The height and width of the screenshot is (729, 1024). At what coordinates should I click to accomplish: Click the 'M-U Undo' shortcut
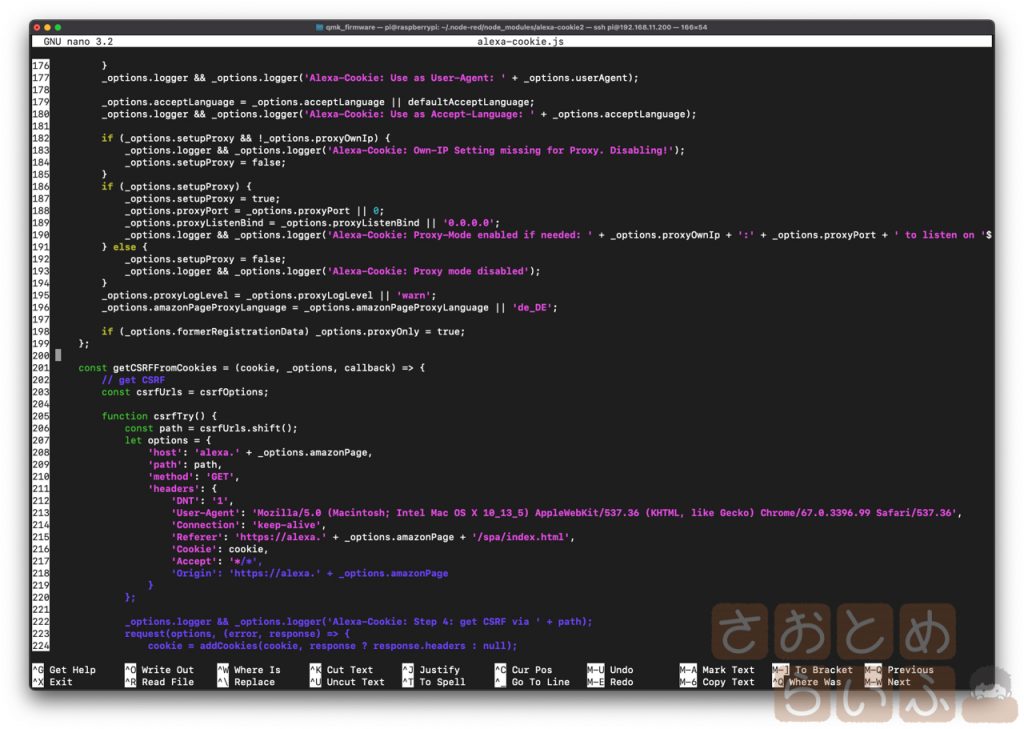(611, 670)
